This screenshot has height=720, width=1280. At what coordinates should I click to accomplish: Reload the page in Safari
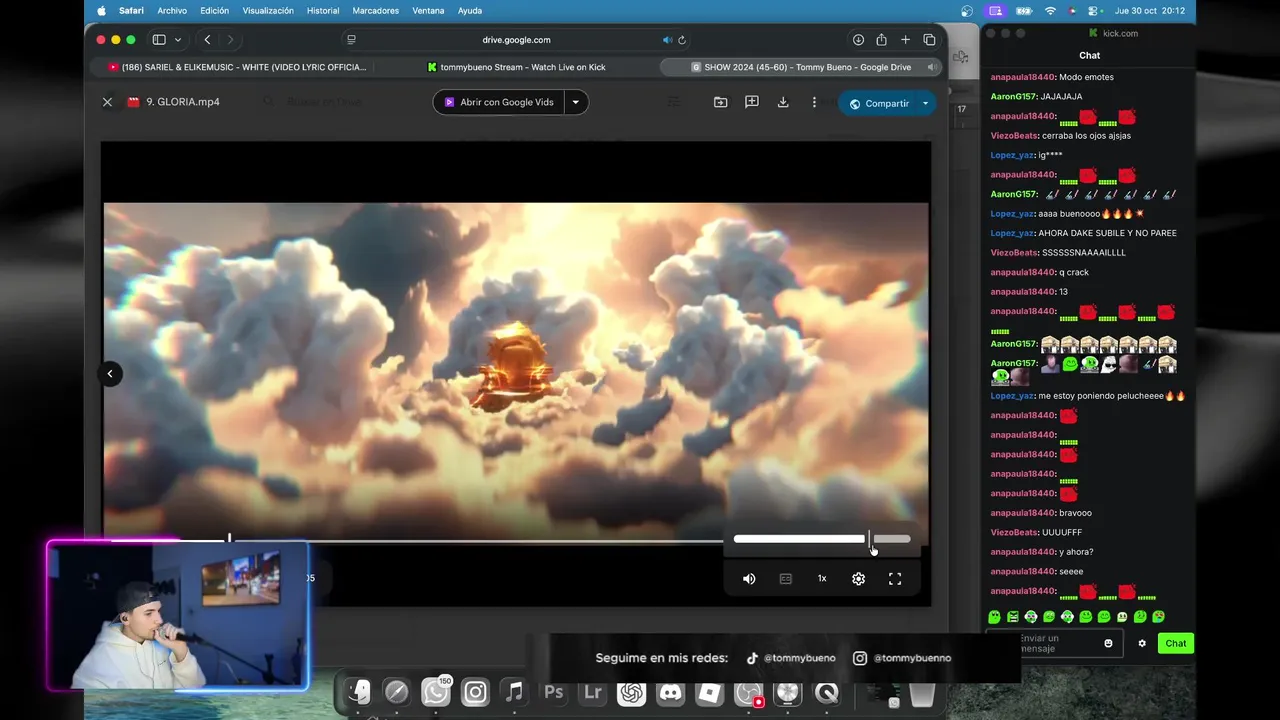682,40
